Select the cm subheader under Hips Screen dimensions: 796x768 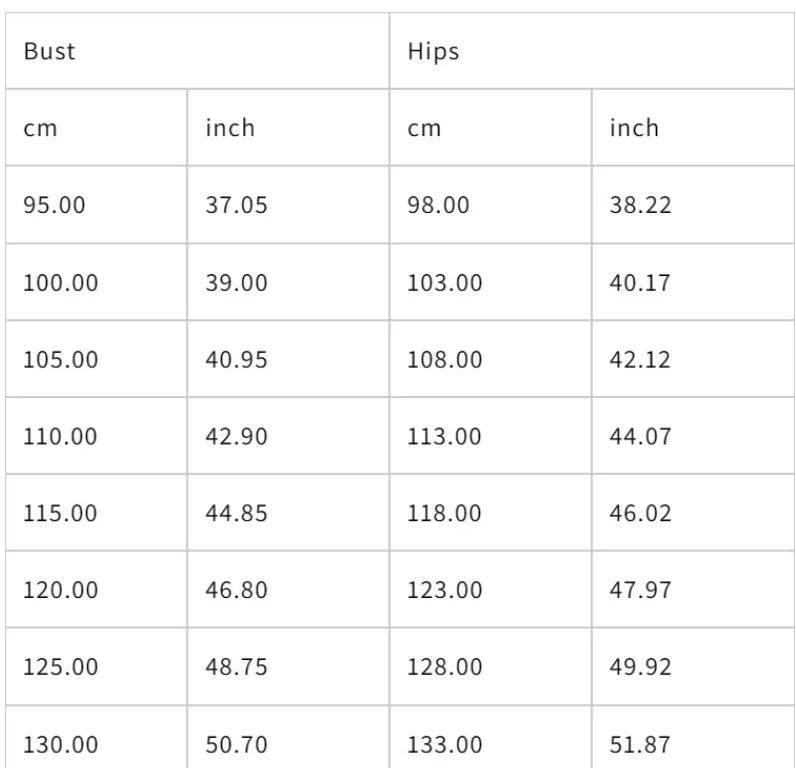(424, 128)
